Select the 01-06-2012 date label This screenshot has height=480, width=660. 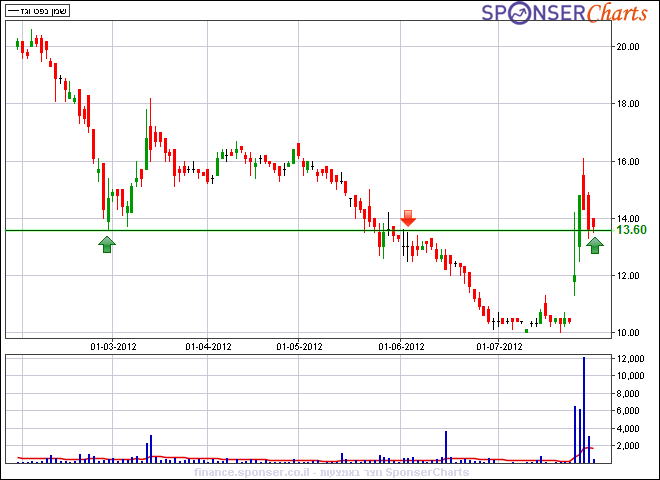(401, 347)
